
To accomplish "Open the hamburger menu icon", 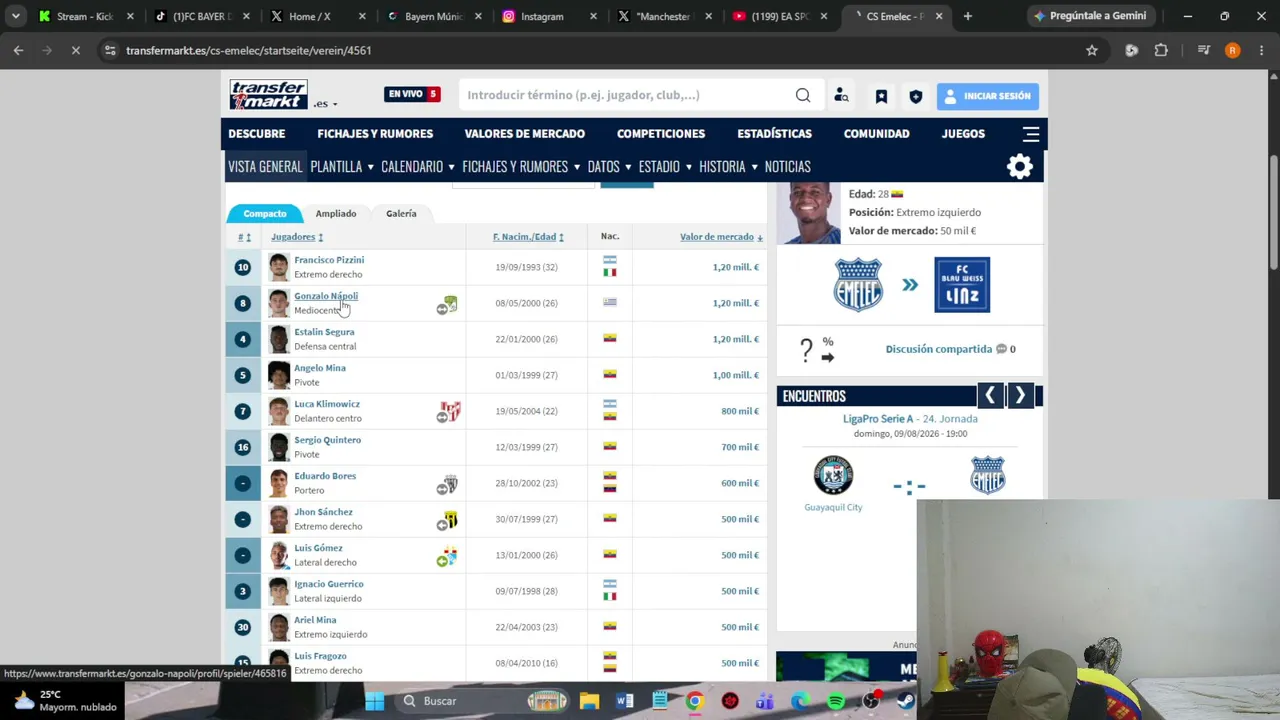I will pos(1031,134).
